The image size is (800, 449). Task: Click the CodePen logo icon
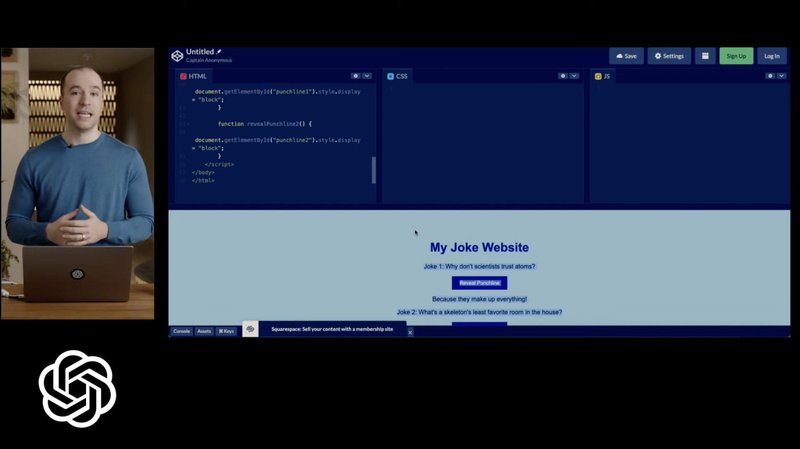click(177, 56)
